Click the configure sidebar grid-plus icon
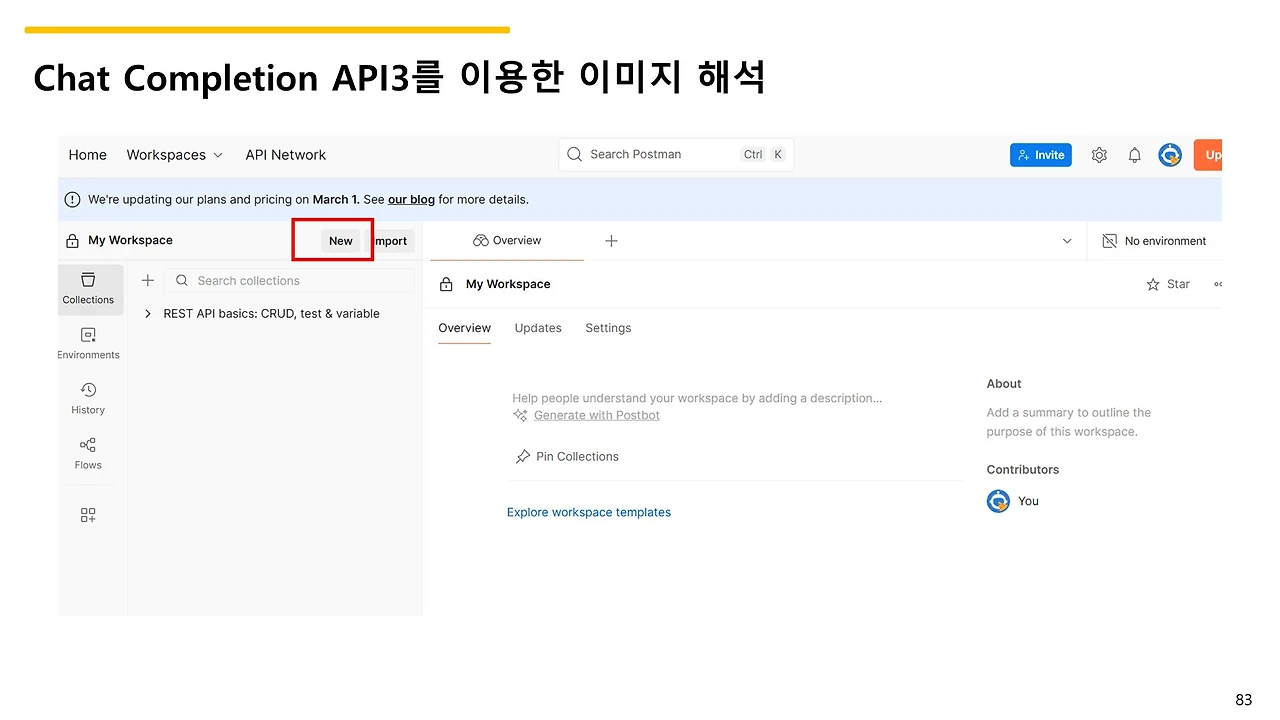 [x=88, y=515]
